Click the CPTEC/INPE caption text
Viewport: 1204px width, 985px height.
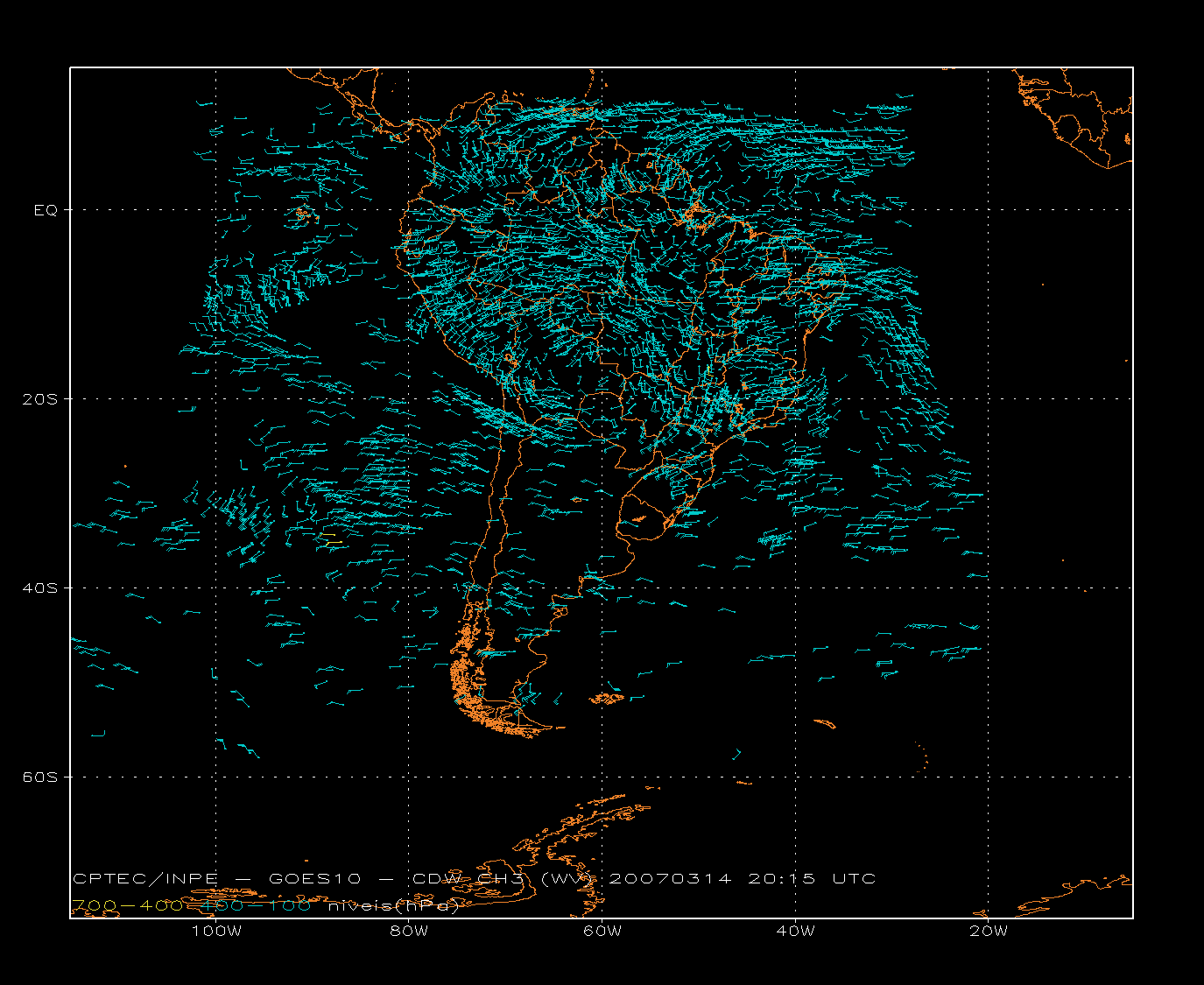[x=145, y=878]
